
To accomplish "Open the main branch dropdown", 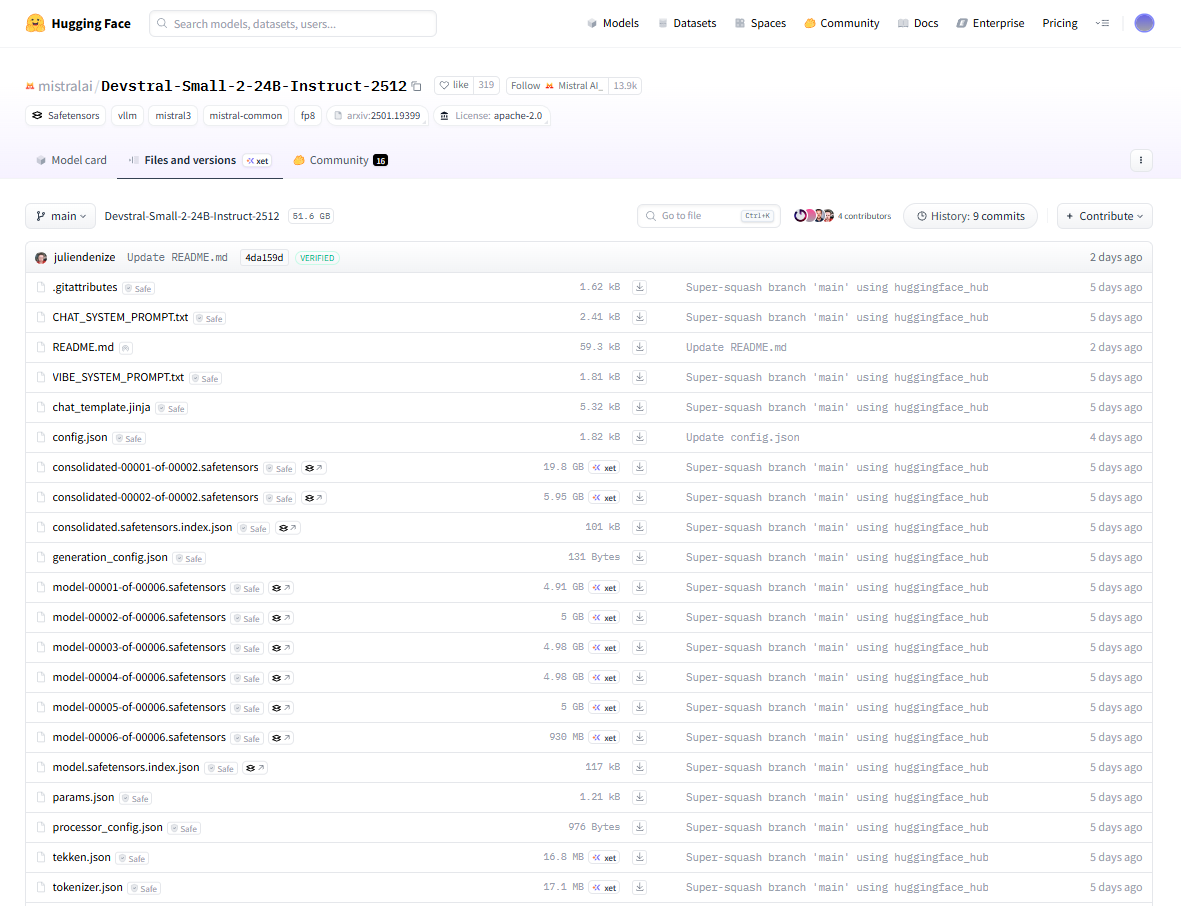I will pyautogui.click(x=60, y=216).
